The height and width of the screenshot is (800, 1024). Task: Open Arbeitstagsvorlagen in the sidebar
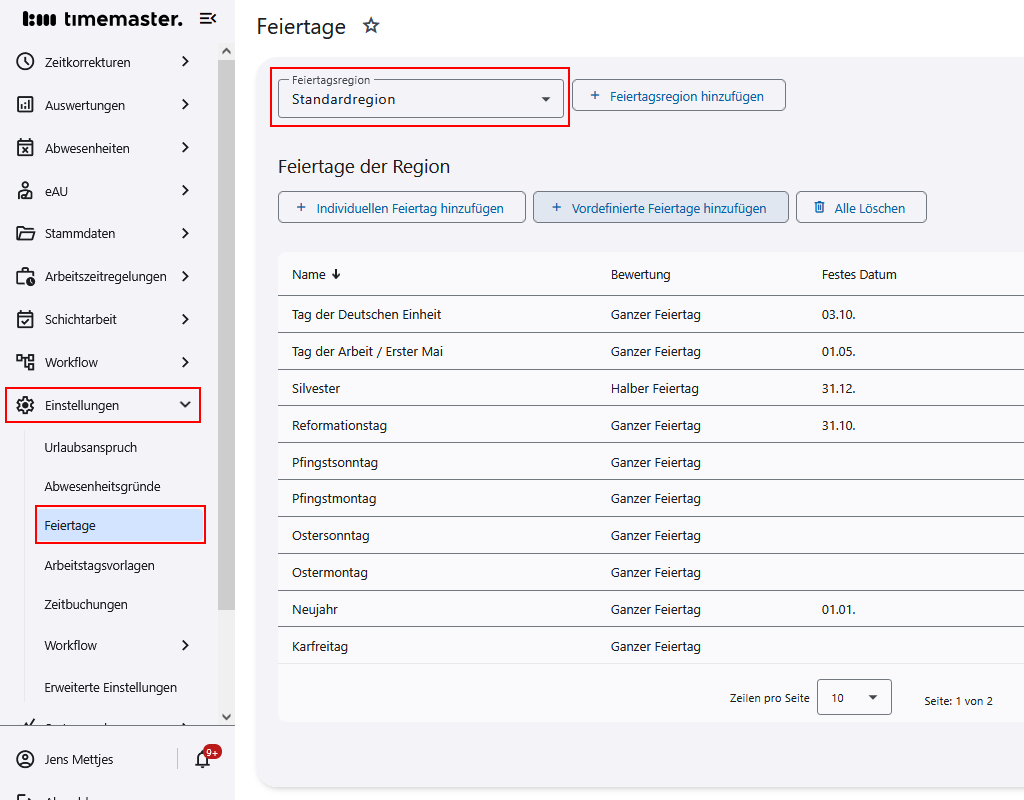click(x=99, y=566)
